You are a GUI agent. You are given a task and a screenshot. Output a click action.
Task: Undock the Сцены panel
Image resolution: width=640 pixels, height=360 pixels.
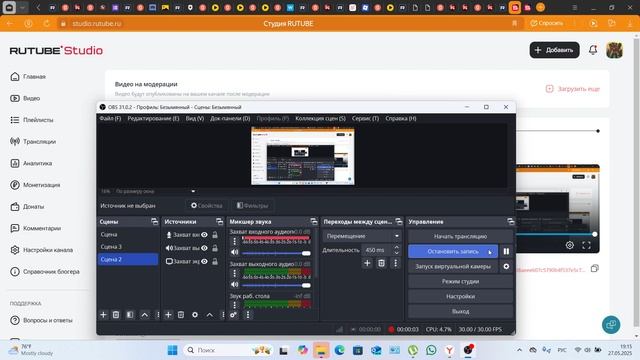[154, 222]
